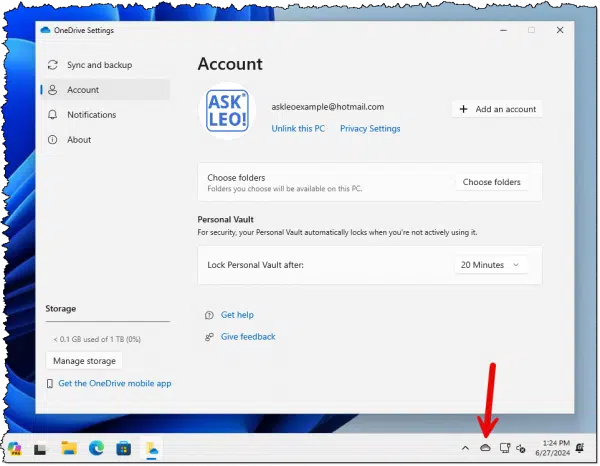Open Get the OneDrive mobile app link
The height and width of the screenshot is (466, 600).
click(115, 383)
